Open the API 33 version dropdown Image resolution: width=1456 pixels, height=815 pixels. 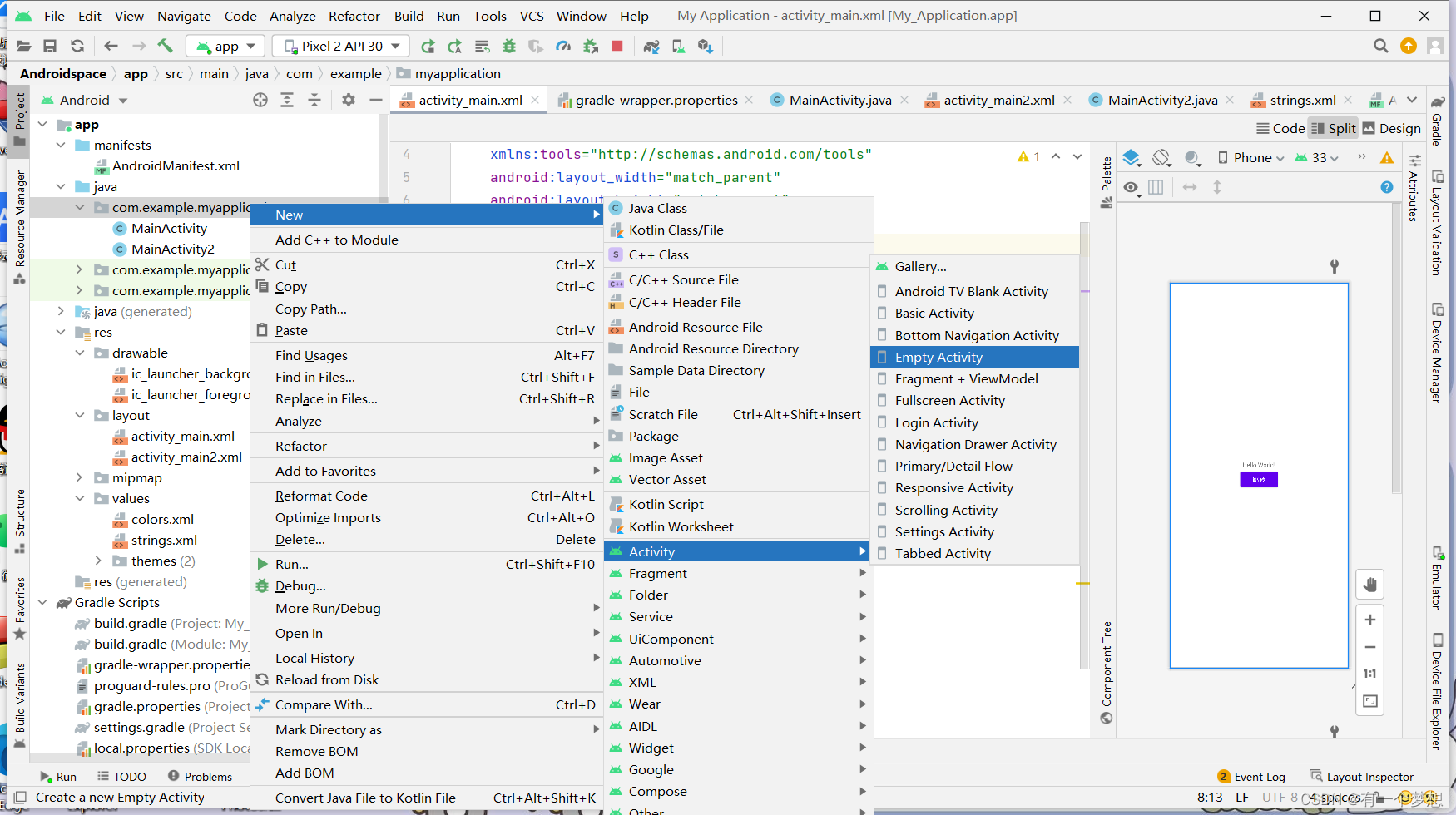(x=1317, y=157)
